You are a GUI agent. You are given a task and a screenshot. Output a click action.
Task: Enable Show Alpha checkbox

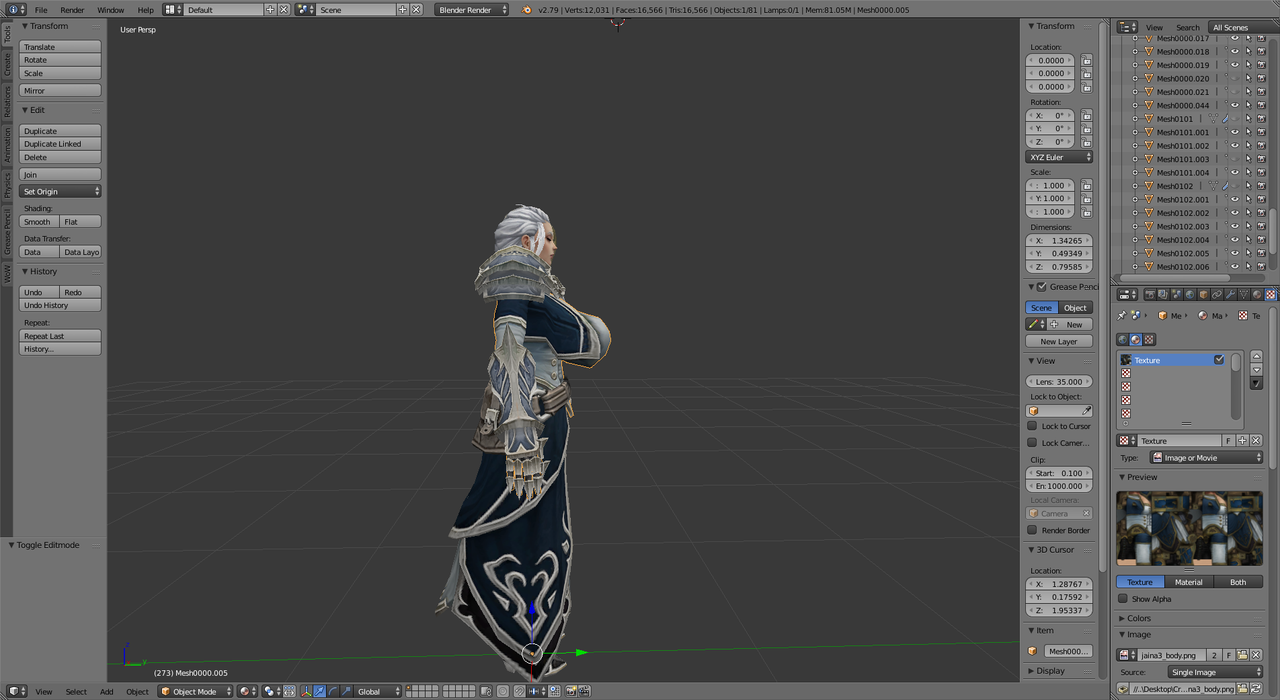(1122, 599)
